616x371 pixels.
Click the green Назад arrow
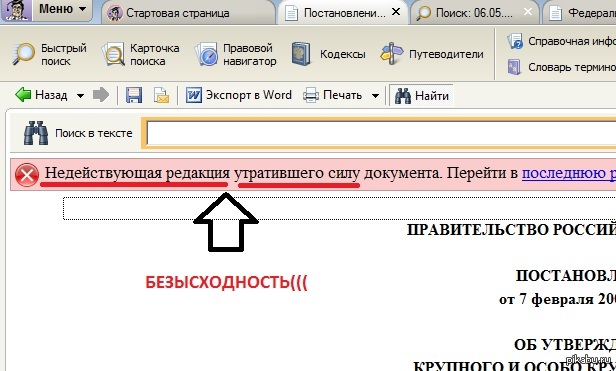pos(23,95)
